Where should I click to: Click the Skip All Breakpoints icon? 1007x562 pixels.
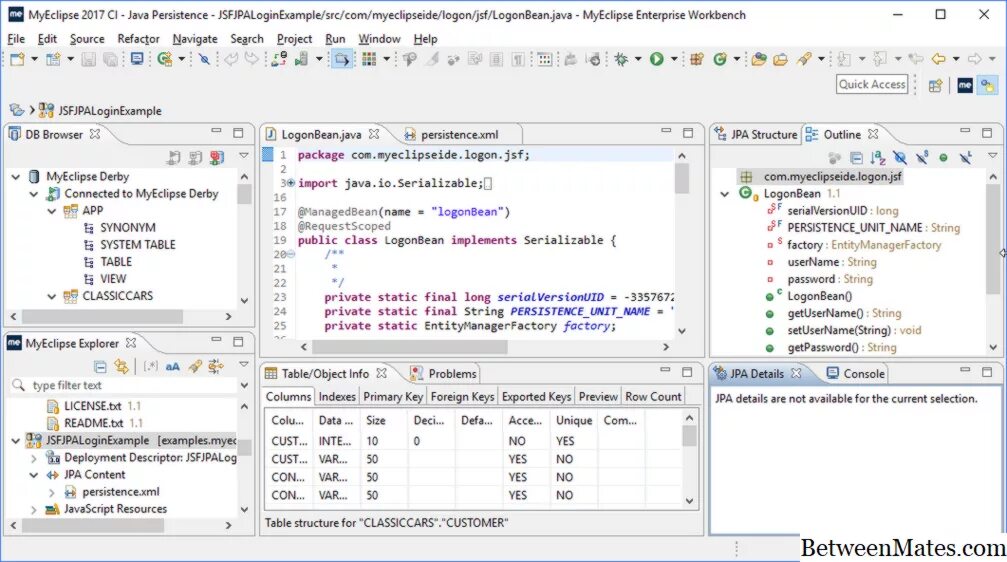[x=204, y=59]
